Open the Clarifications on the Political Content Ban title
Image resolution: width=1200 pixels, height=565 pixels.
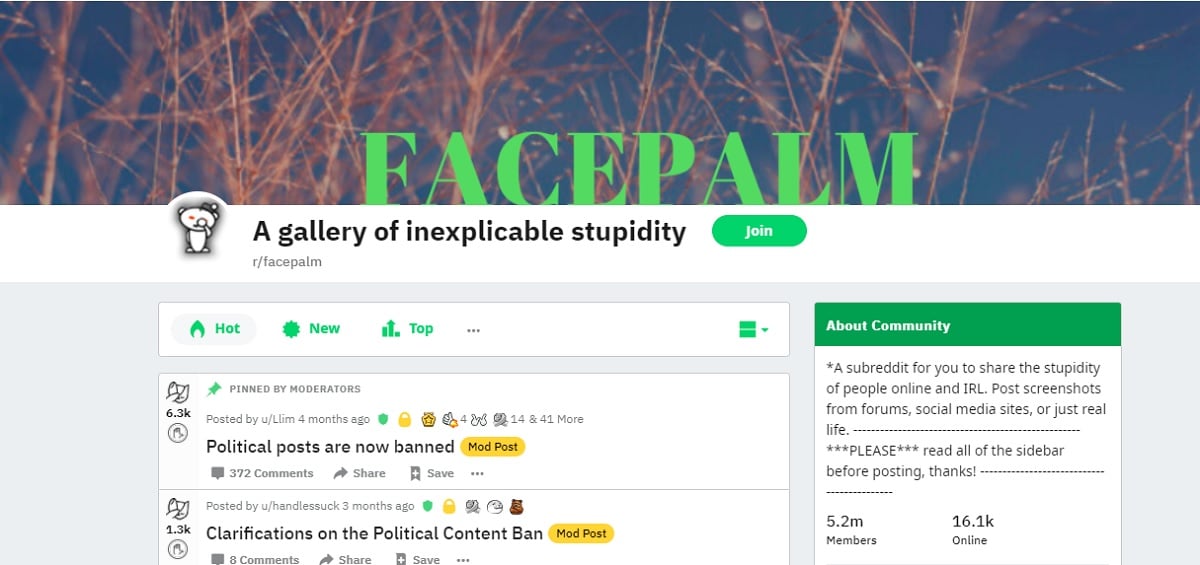tap(374, 533)
